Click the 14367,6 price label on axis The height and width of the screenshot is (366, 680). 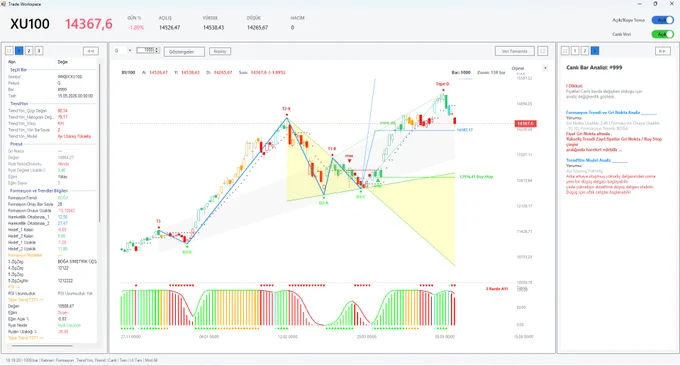(525, 124)
